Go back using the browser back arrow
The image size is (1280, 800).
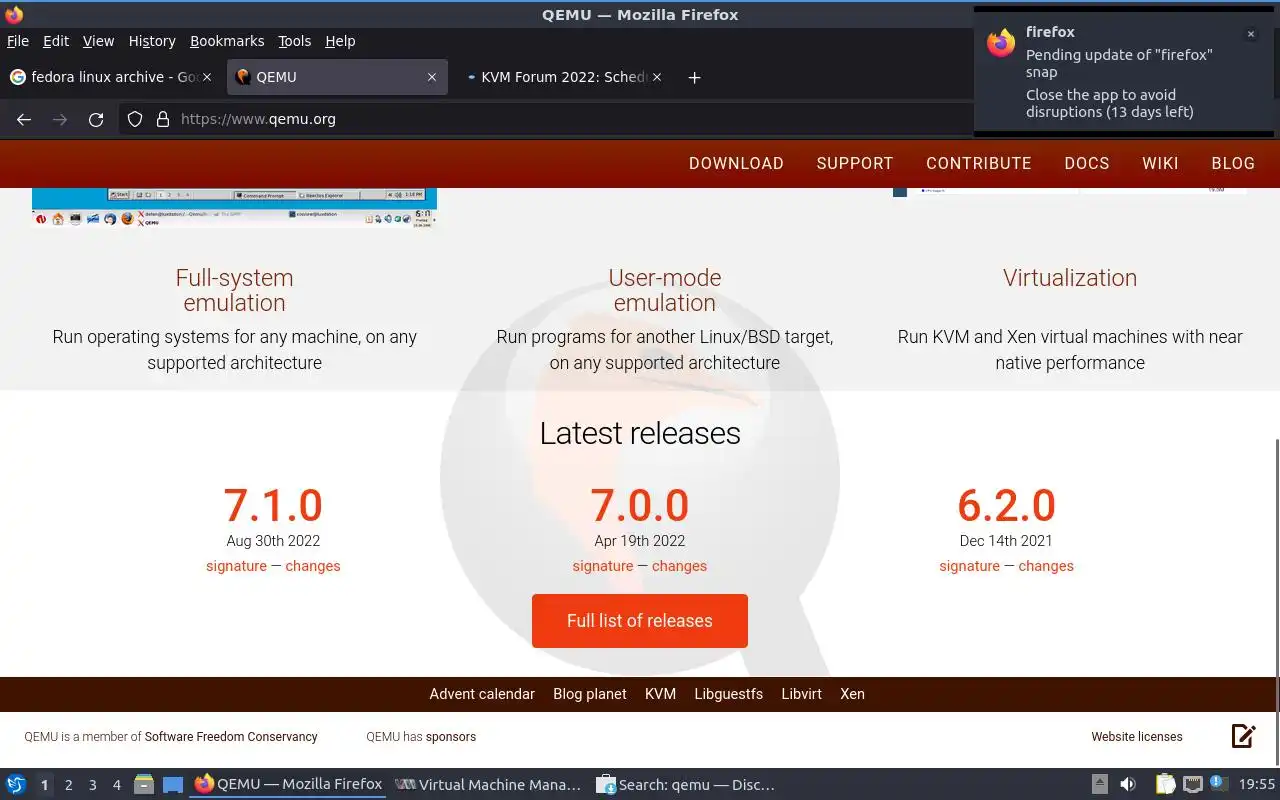point(24,119)
